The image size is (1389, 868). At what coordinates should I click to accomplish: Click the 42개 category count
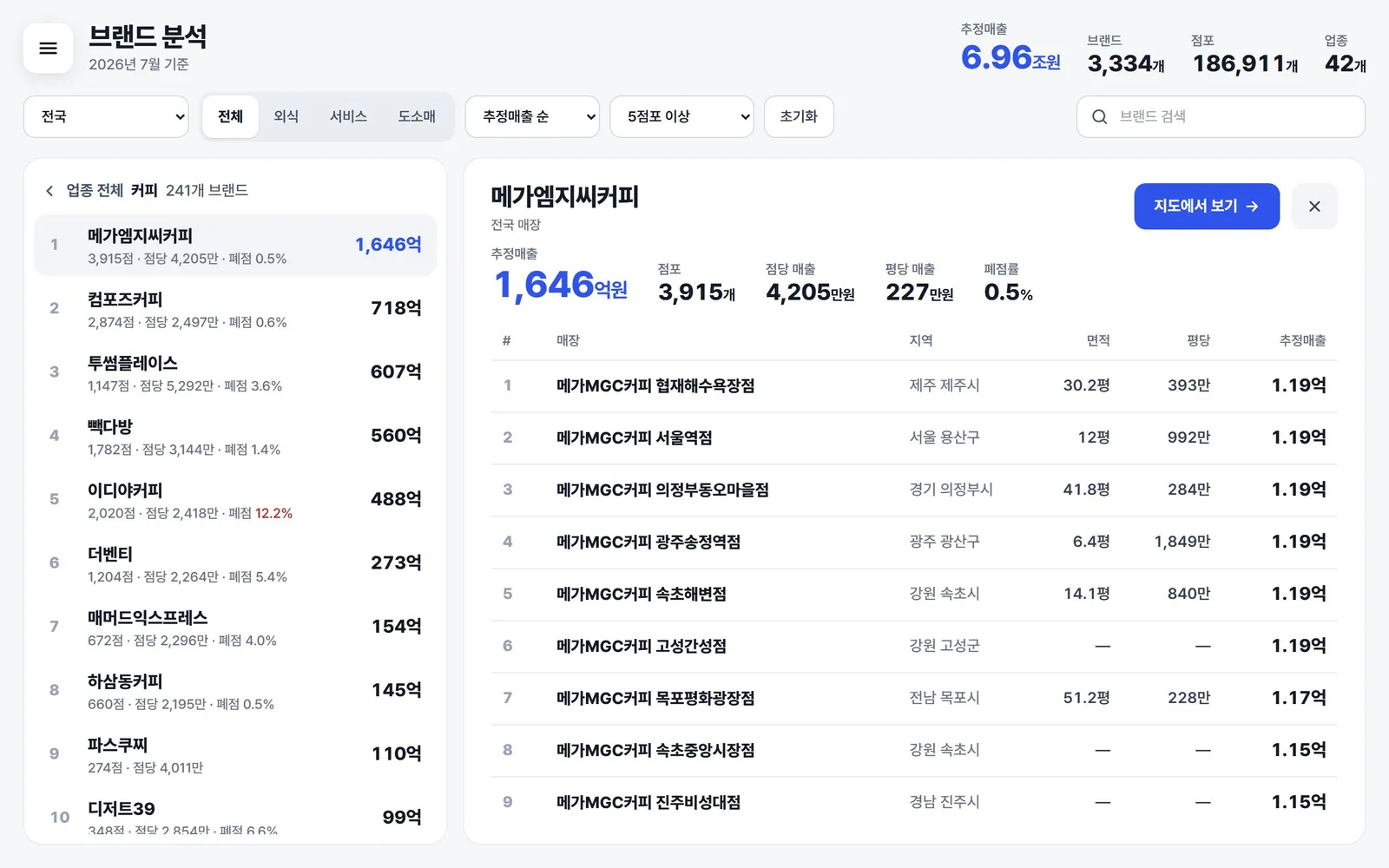1346,63
